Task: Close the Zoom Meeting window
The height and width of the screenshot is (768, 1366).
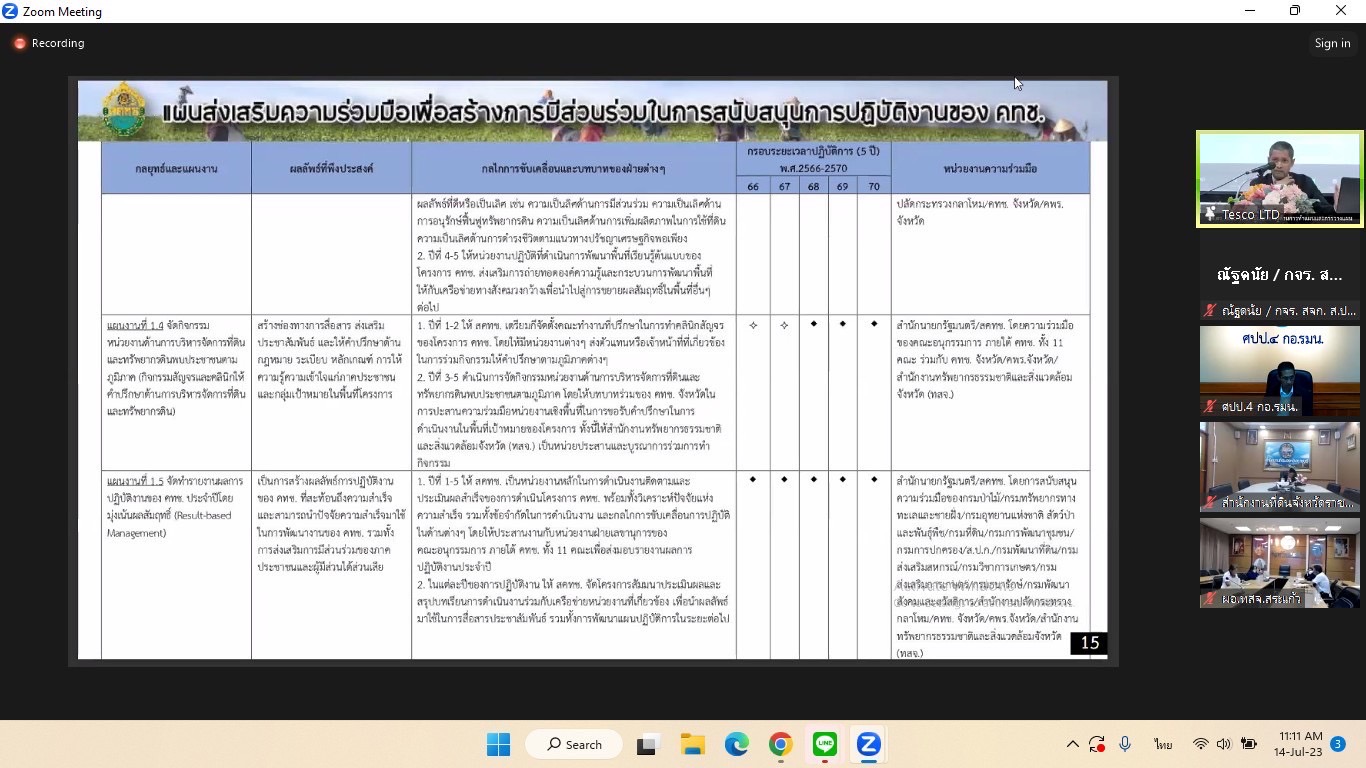Action: pyautogui.click(x=1341, y=11)
